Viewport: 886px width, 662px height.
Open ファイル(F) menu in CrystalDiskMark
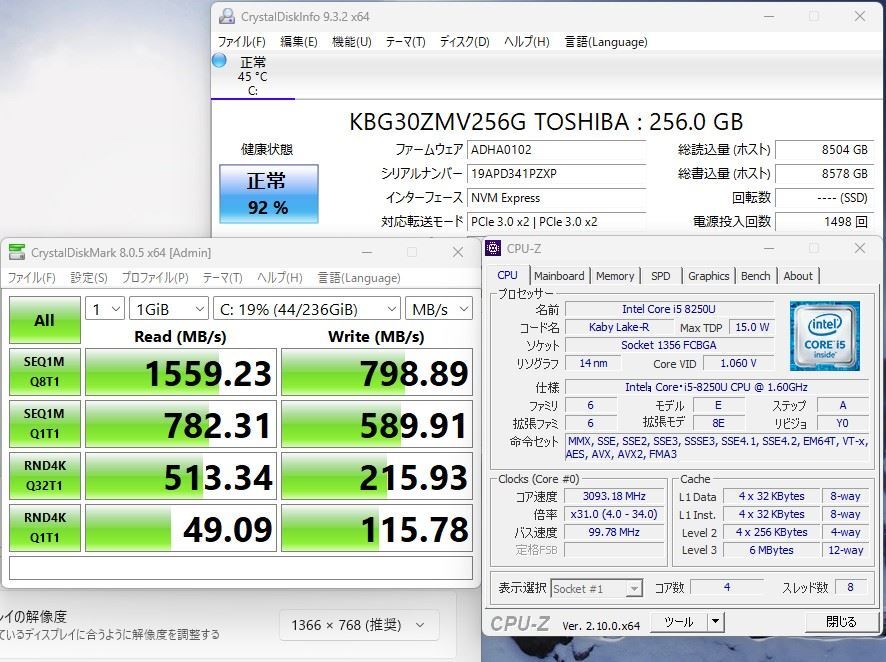32,278
